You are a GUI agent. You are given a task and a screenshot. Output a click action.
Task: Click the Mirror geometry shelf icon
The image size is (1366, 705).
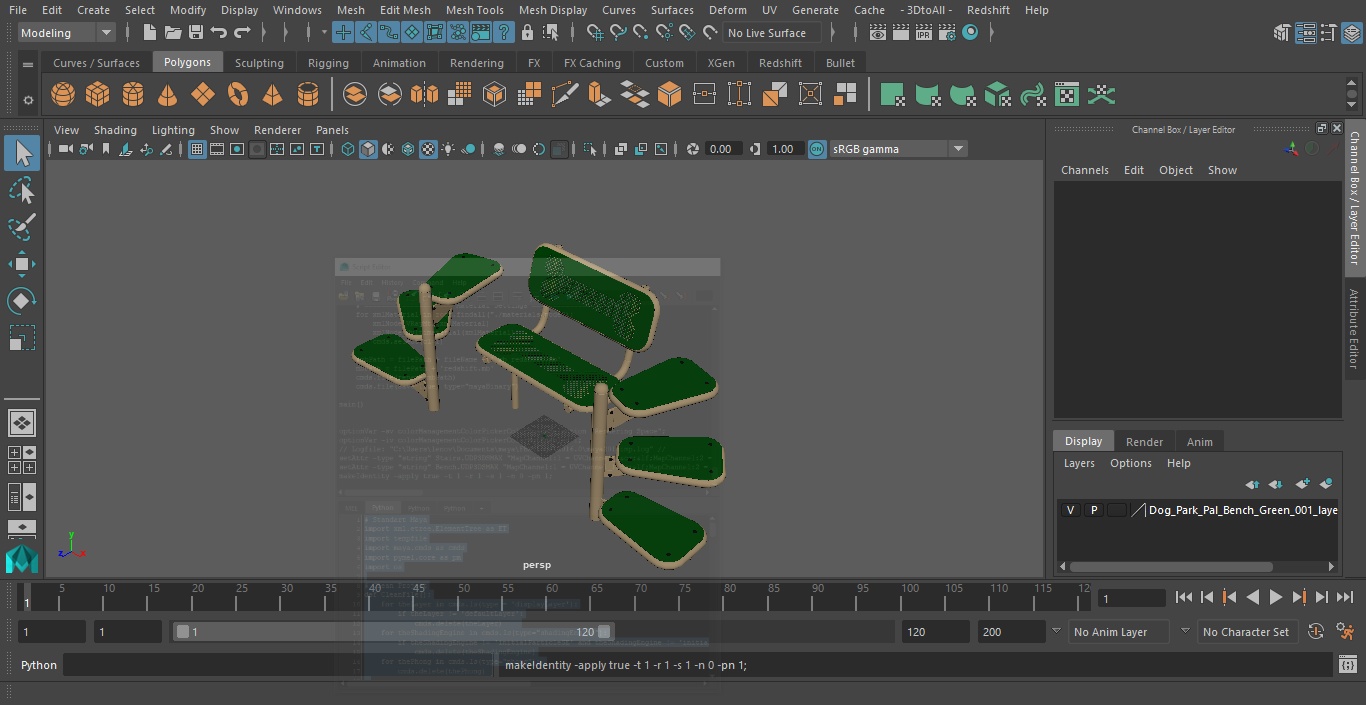point(424,95)
